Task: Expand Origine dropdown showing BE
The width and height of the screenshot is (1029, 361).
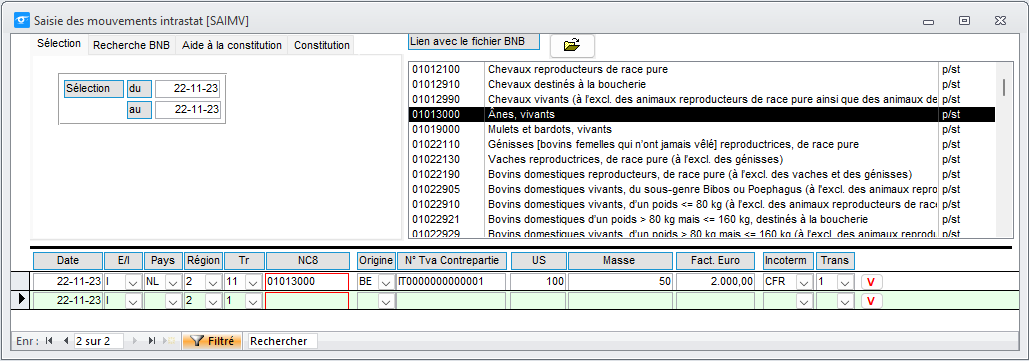Action: pyautogui.click(x=386, y=282)
